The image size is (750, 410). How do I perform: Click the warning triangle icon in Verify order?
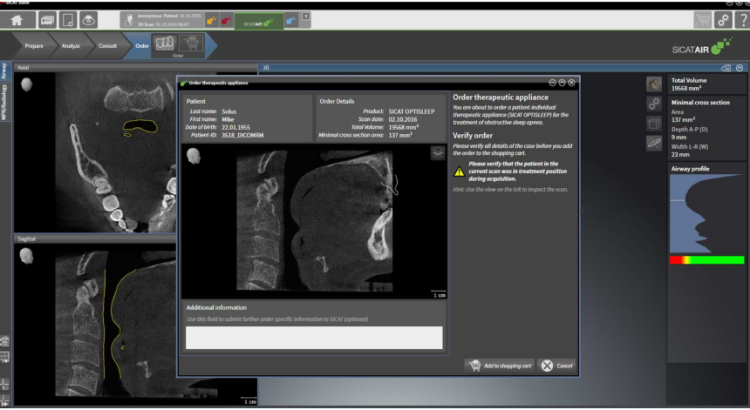[459, 171]
